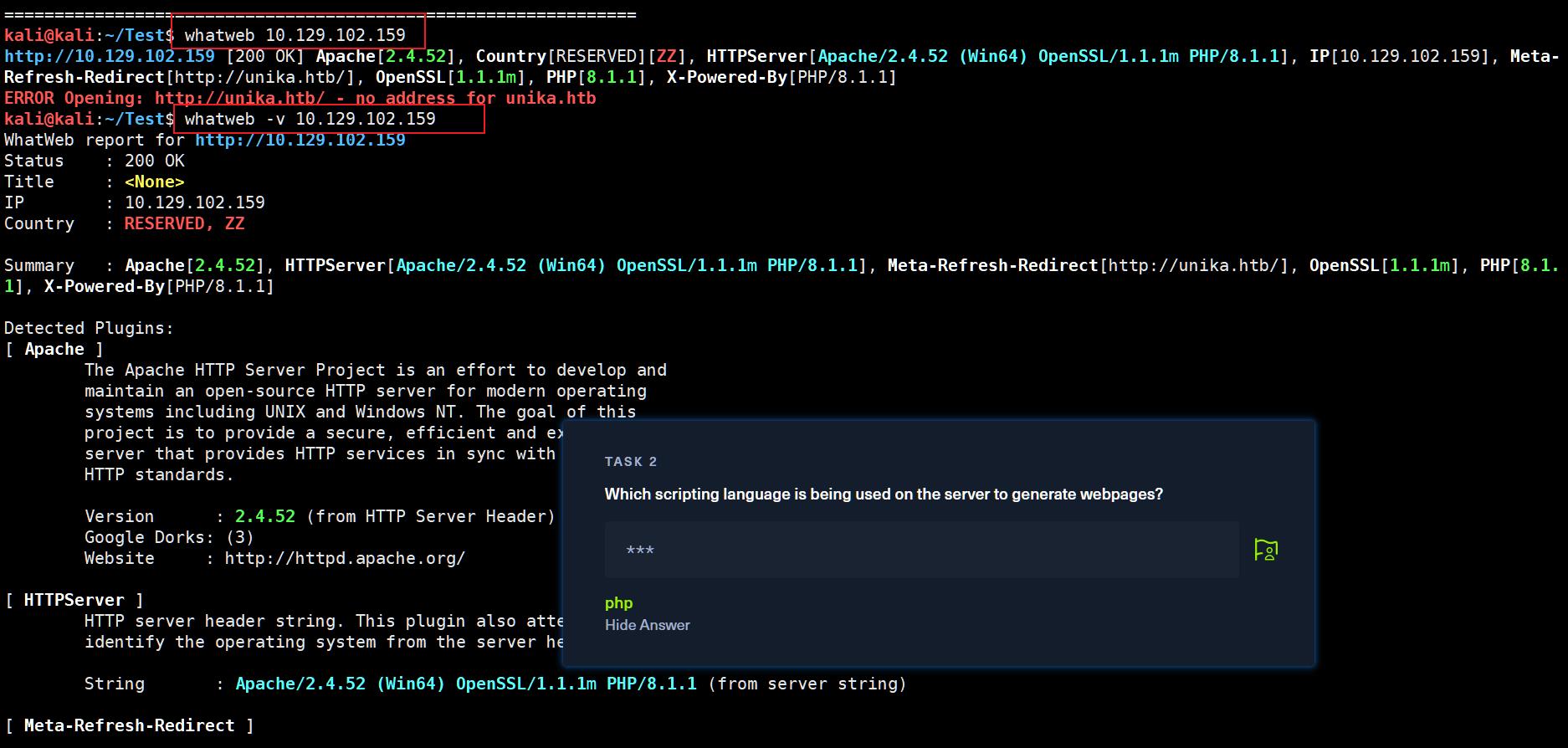The width and height of the screenshot is (1568, 748).
Task: Click 'Country[RESERVED][ZZ]' in the first output
Action: (582, 56)
